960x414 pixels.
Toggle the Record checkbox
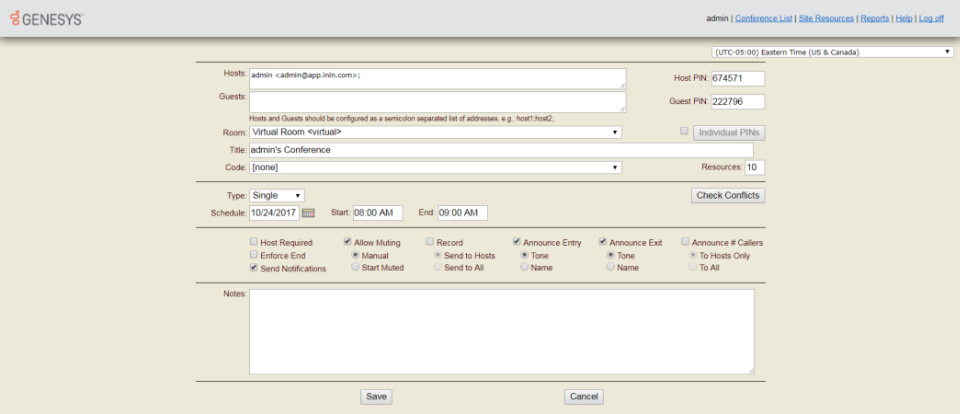coord(430,242)
